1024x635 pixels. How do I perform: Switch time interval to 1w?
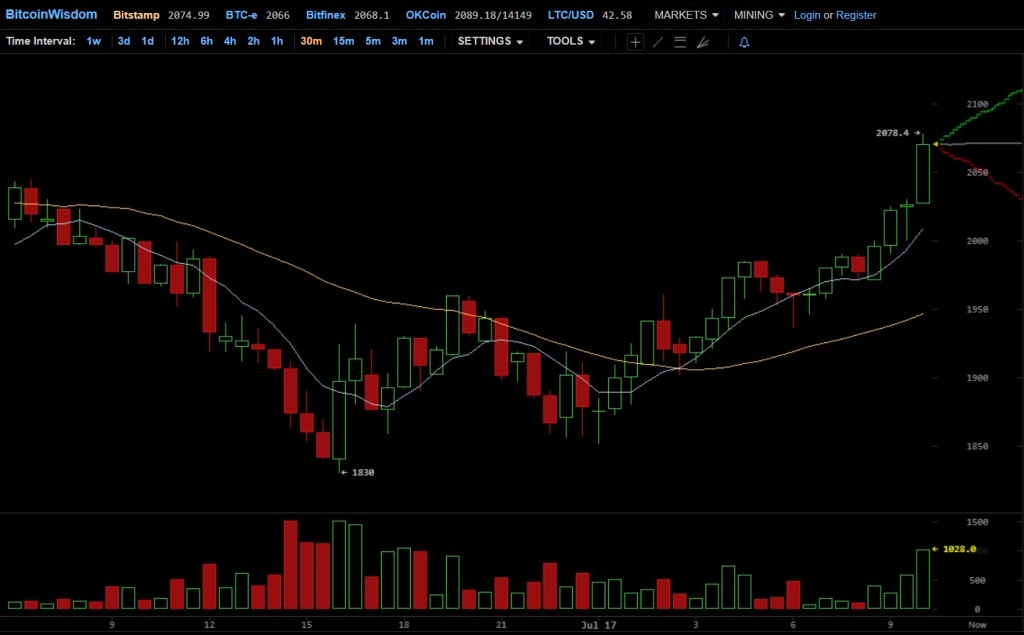(x=93, y=41)
